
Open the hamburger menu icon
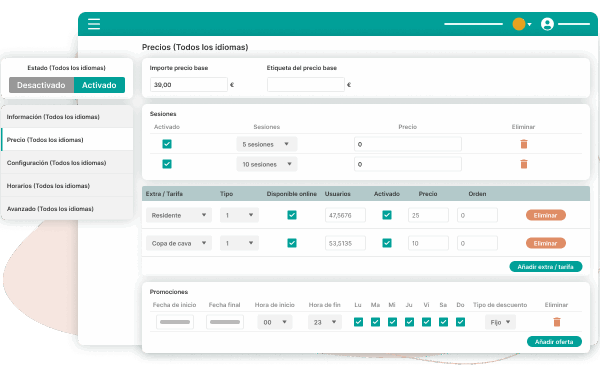94,24
